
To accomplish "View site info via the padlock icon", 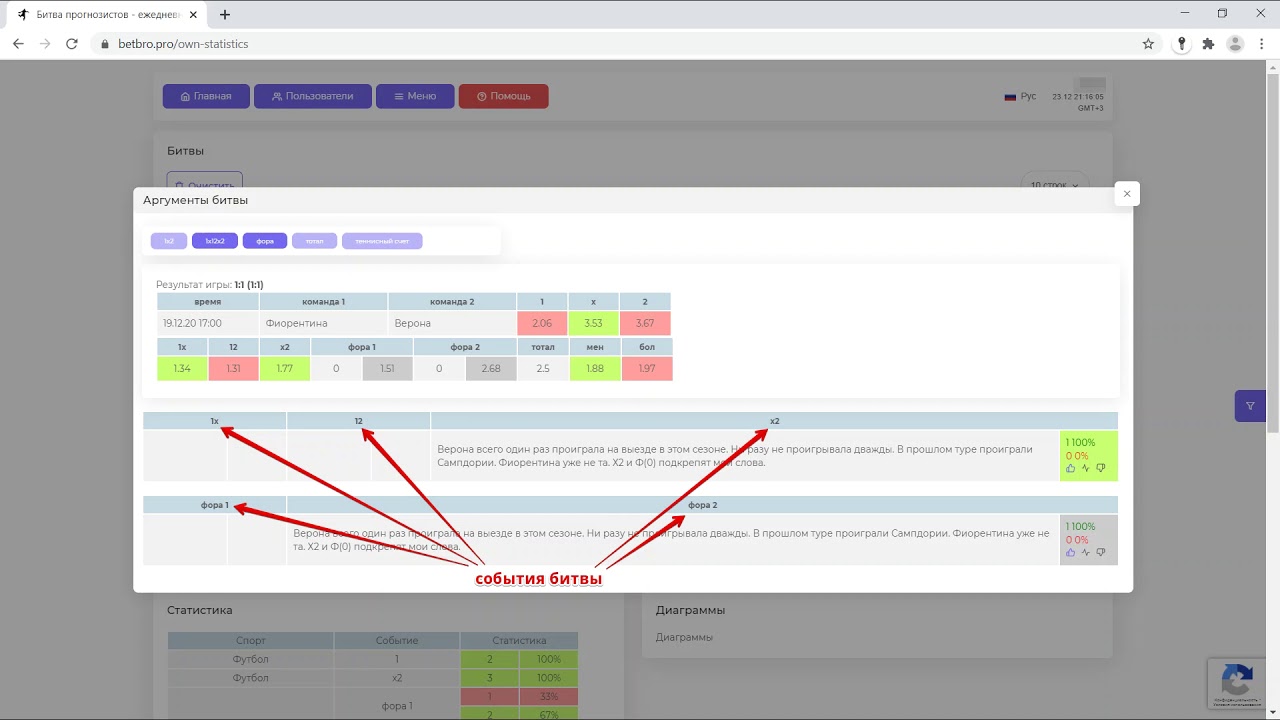I will [x=105, y=44].
